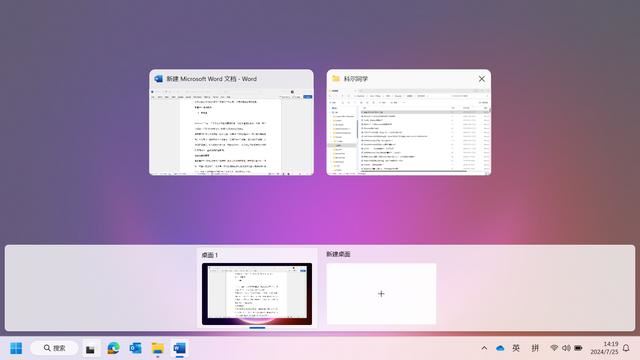640x360 pixels.
Task: Open Outlook from the taskbar
Action: tap(136, 348)
